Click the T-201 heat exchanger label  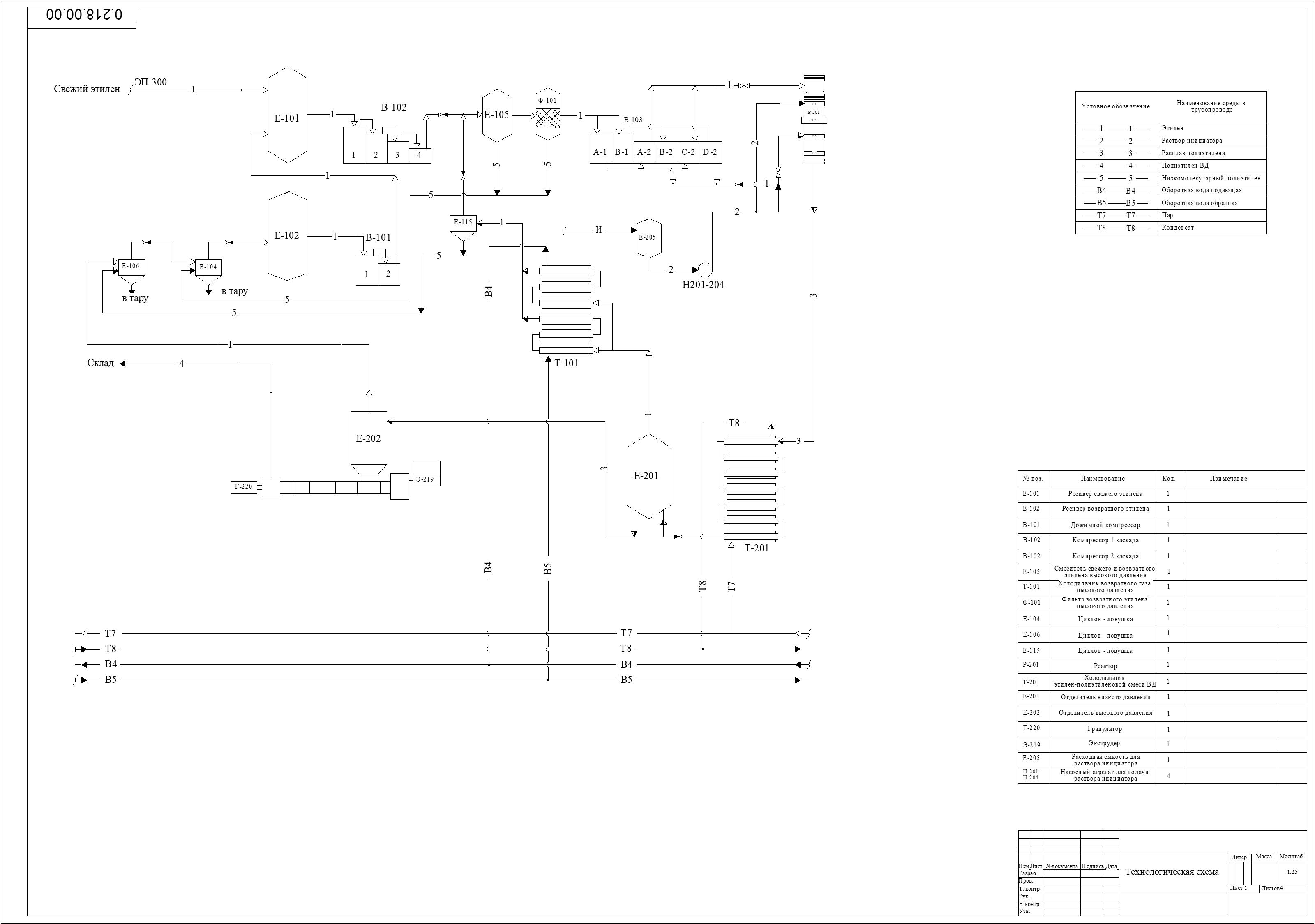(x=757, y=548)
